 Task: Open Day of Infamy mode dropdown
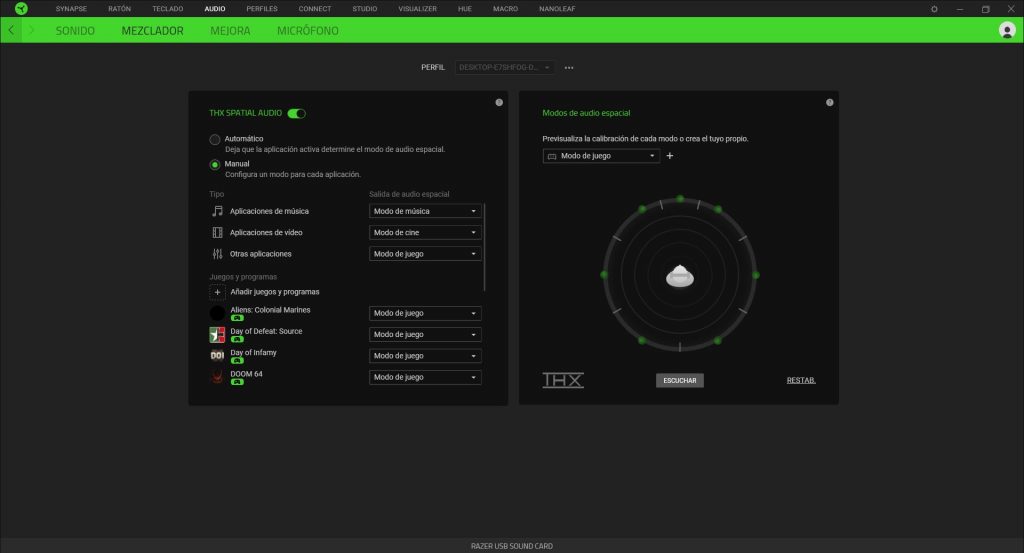click(x=425, y=356)
